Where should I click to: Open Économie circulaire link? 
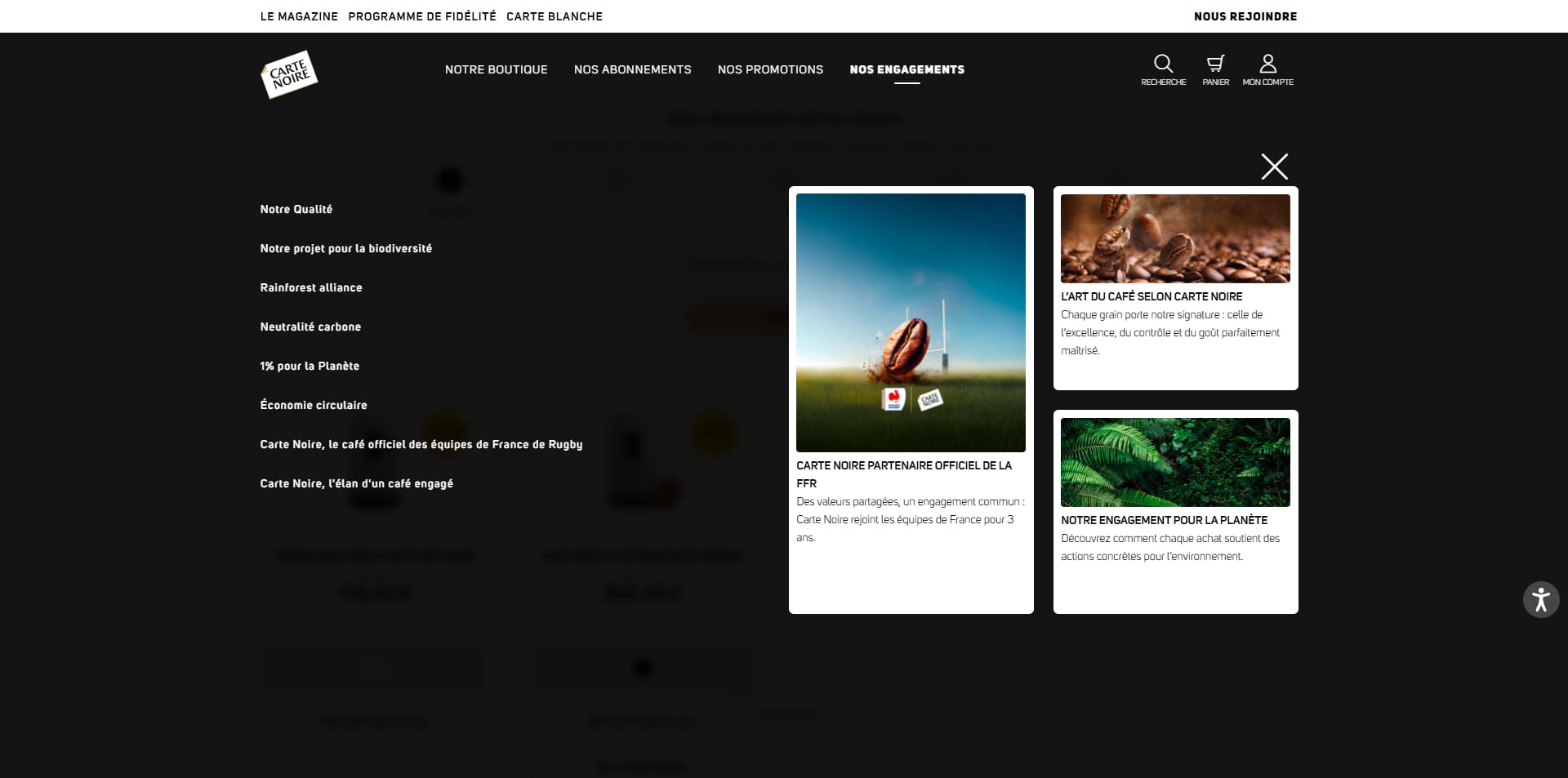point(314,405)
